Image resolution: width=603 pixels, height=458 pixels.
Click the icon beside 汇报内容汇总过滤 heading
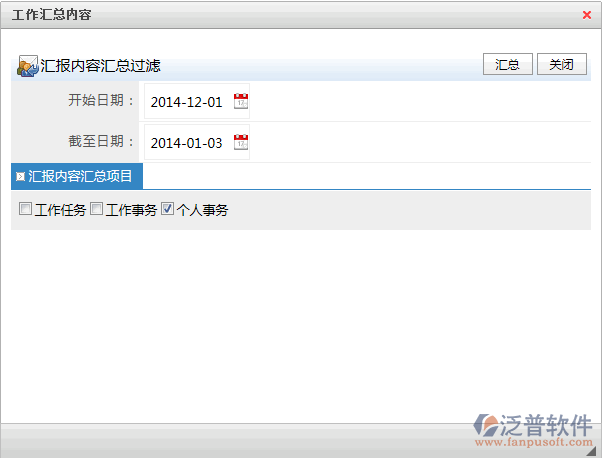click(x=28, y=66)
